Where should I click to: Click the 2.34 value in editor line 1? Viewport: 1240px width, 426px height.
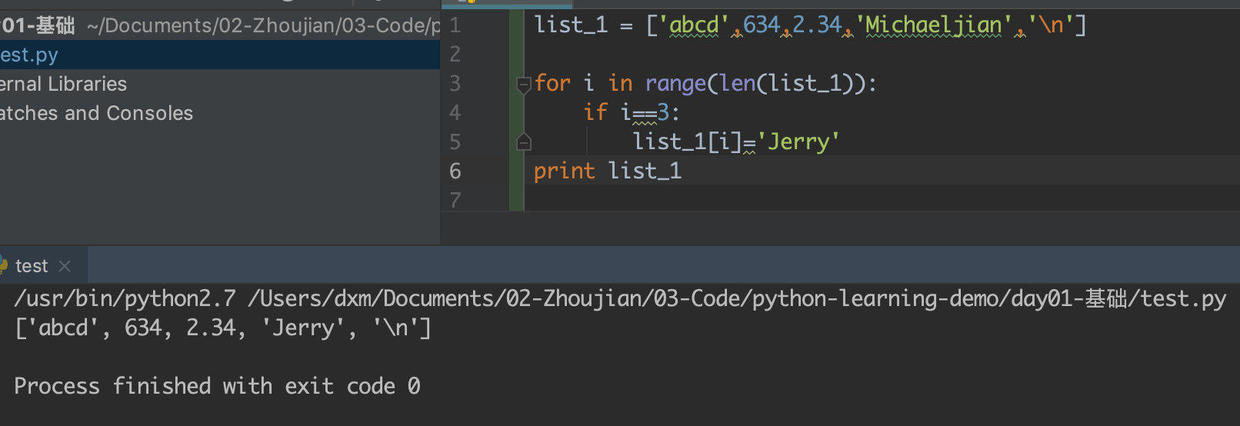[818, 25]
